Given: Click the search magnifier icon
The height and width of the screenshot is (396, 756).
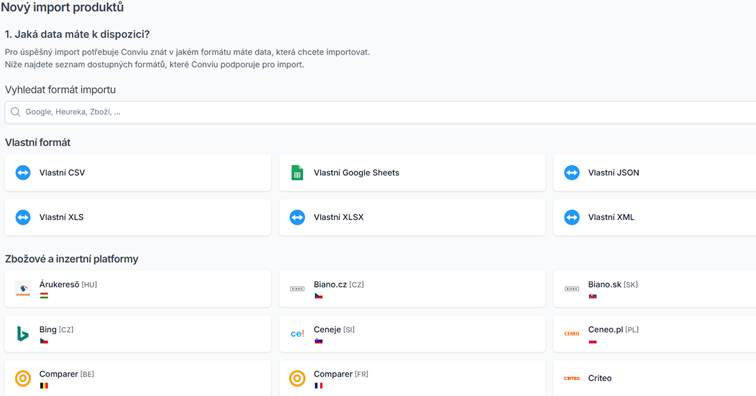Looking at the screenshot, I should coord(15,112).
